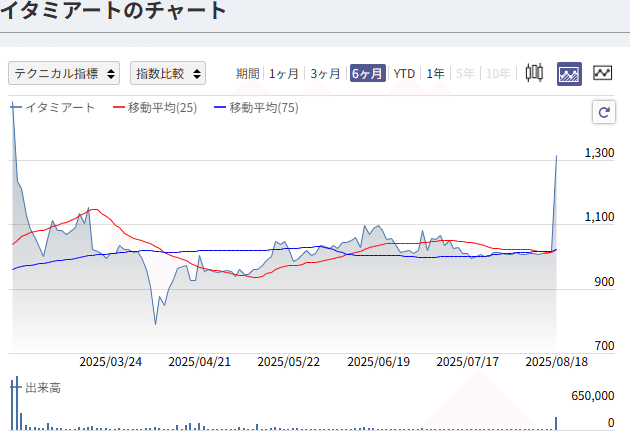Viewport: 630px width, 440px height.
Task: Toggle the 移動平均(75) legend entry
Action: [256, 107]
